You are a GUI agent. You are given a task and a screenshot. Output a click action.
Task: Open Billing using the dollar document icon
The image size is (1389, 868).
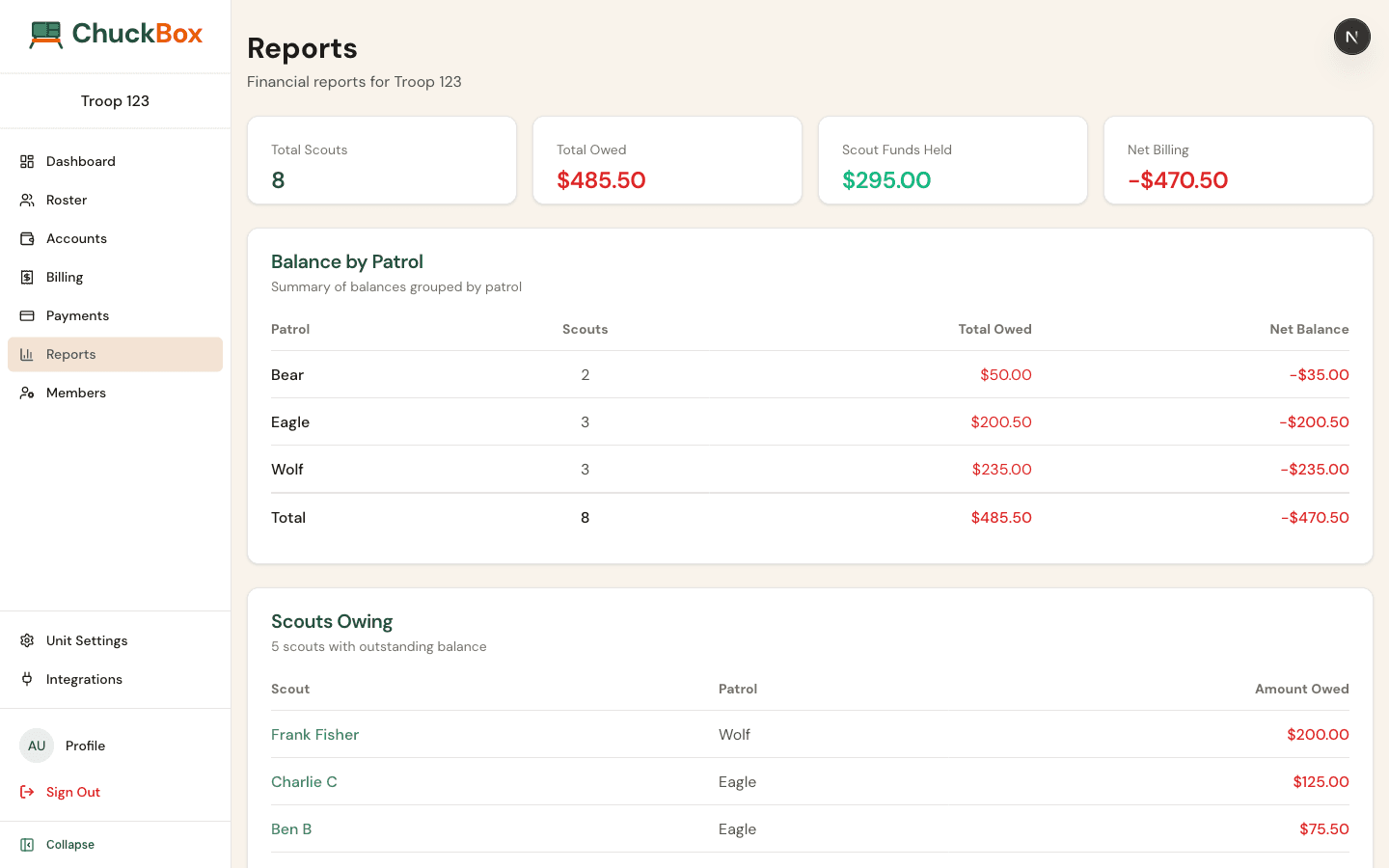coord(27,277)
